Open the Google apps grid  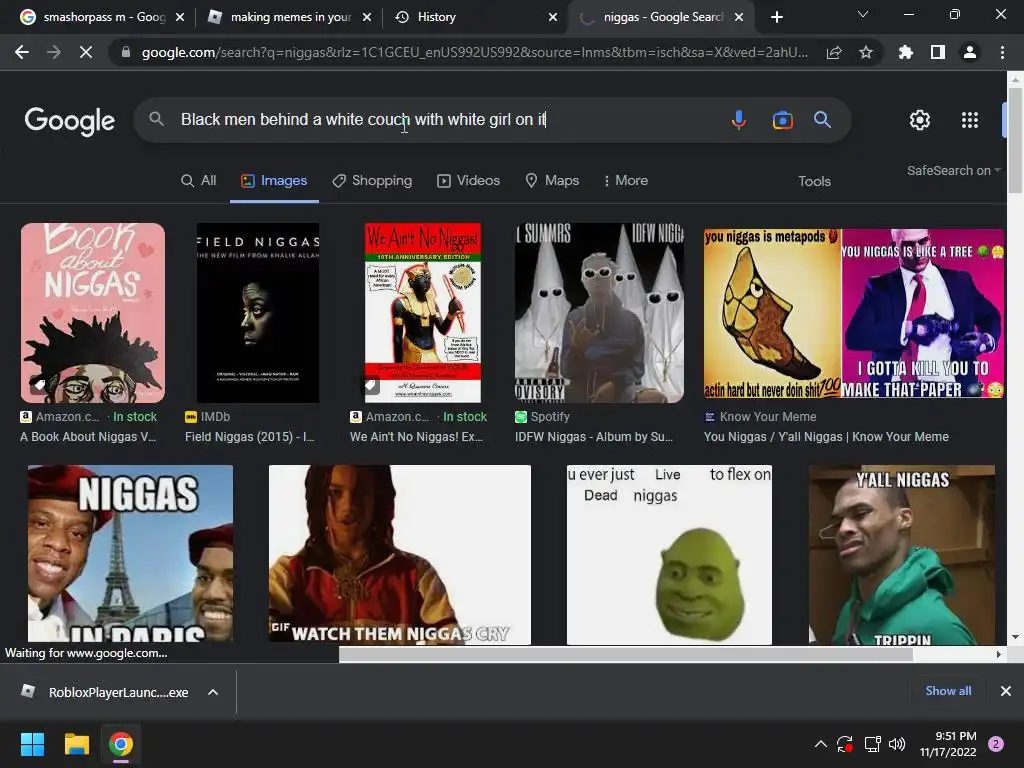click(970, 120)
